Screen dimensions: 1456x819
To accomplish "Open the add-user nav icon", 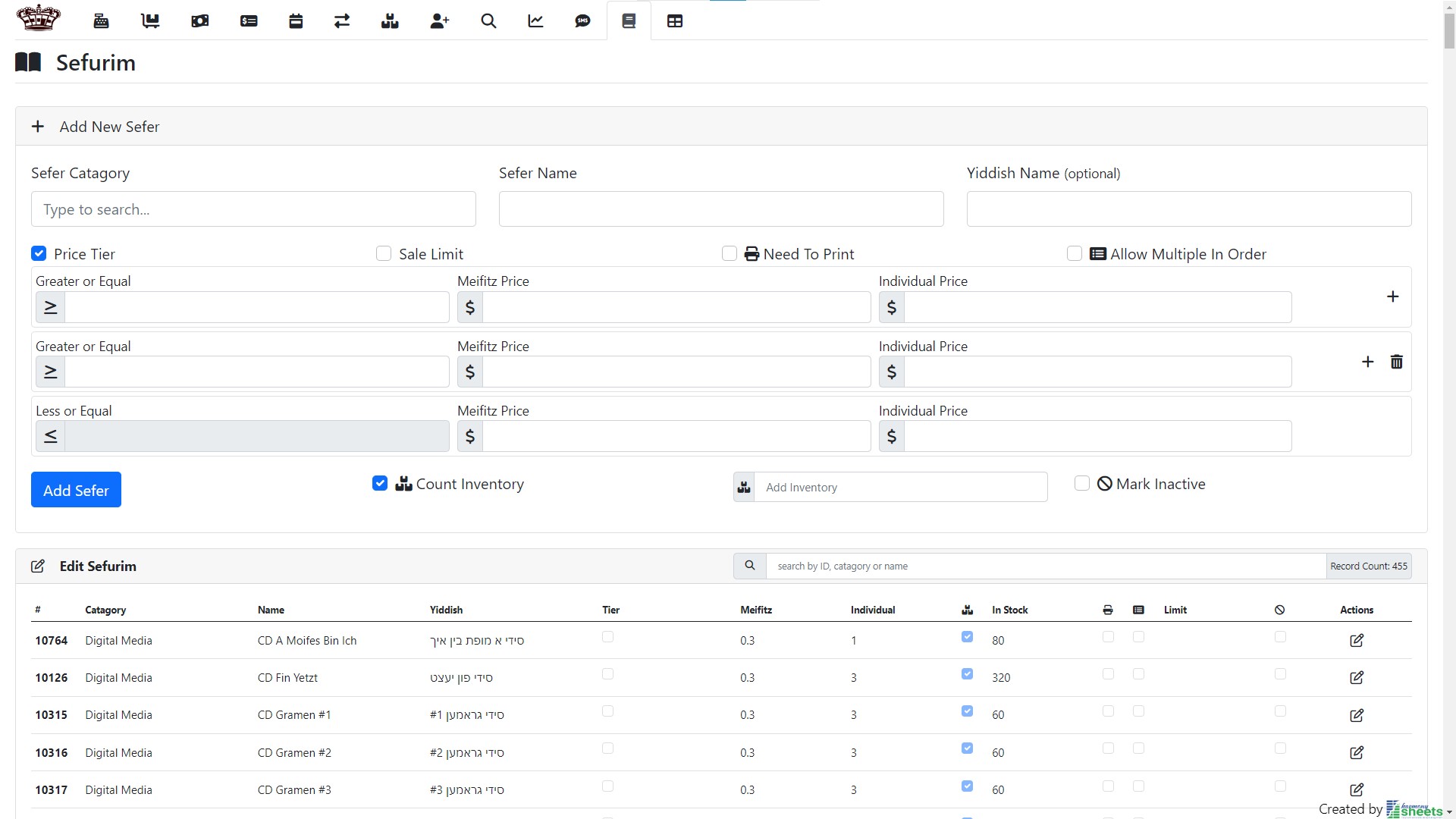I will [440, 21].
